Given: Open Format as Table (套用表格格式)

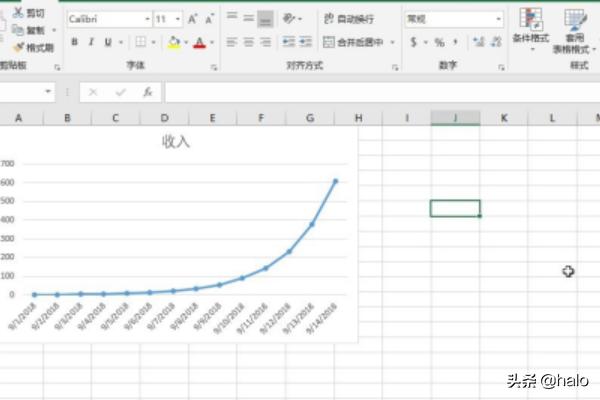Looking at the screenshot, I should [574, 31].
